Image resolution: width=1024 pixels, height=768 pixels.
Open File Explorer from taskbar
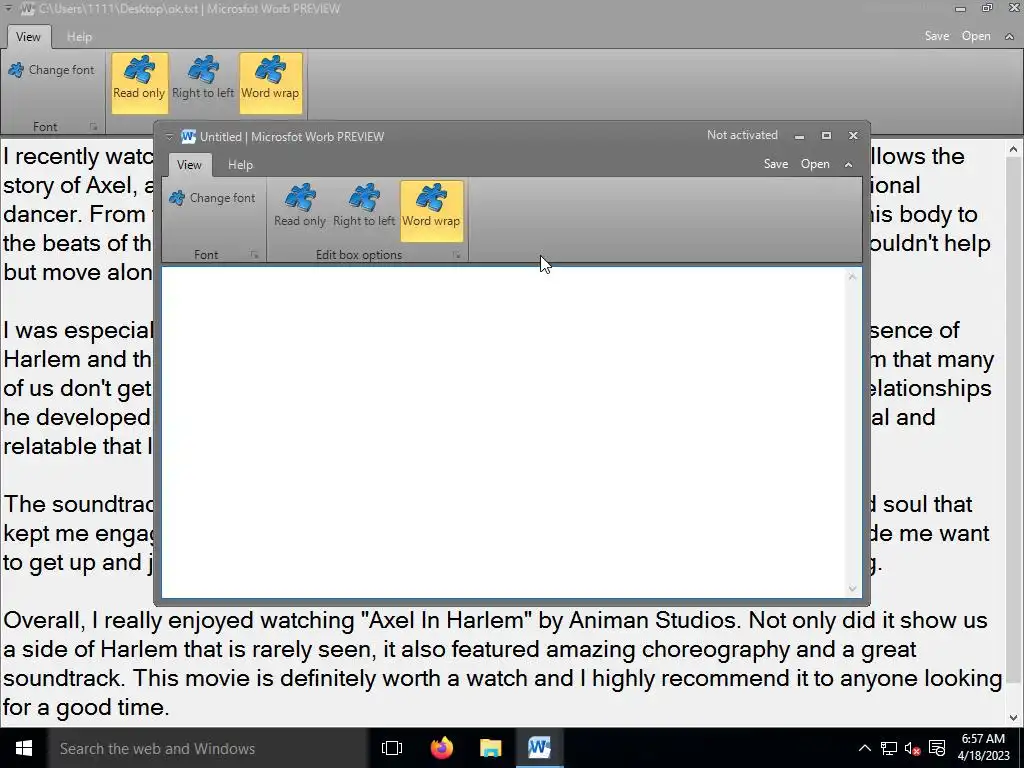(490, 748)
